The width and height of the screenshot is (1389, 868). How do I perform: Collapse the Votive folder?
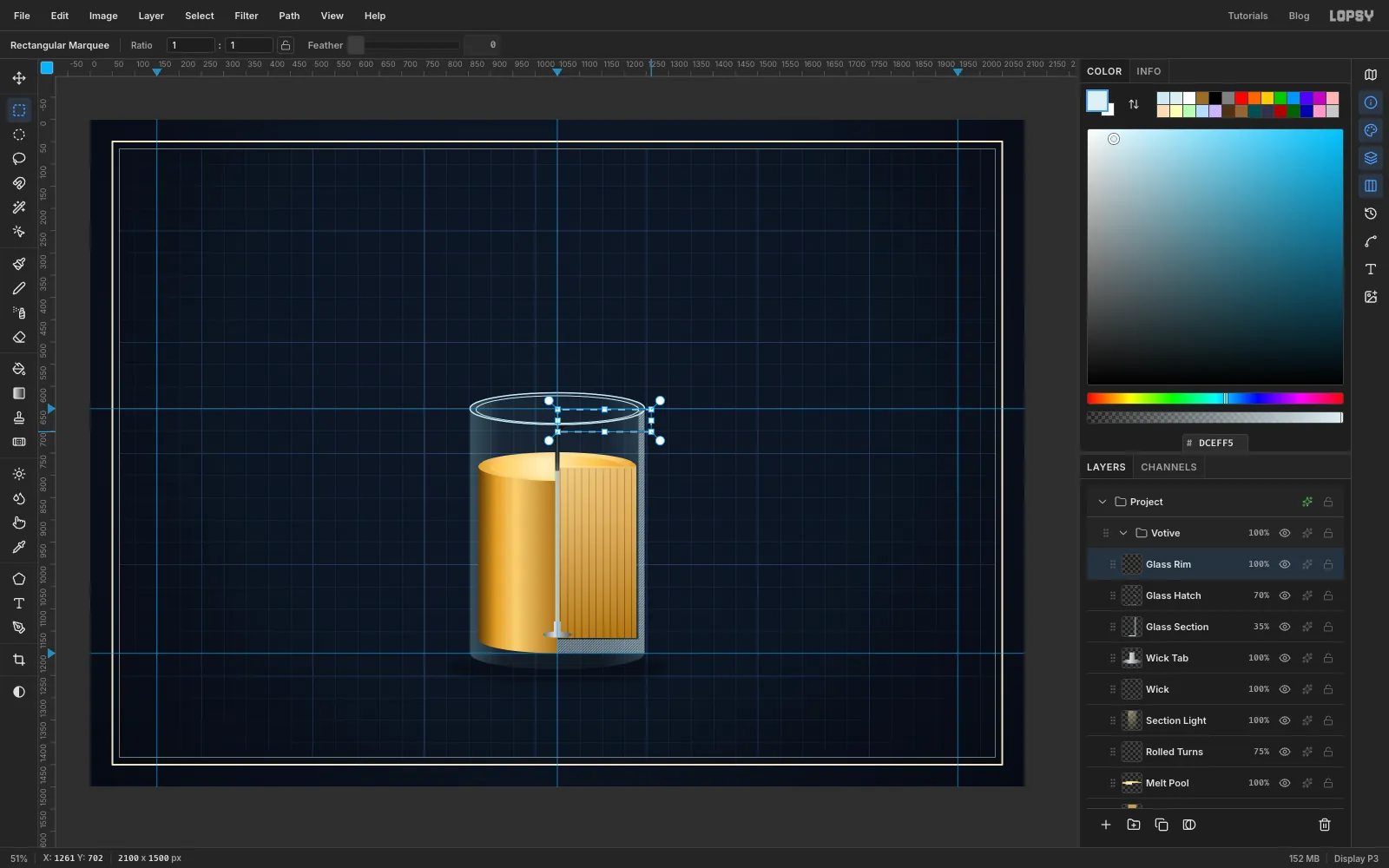(1123, 533)
